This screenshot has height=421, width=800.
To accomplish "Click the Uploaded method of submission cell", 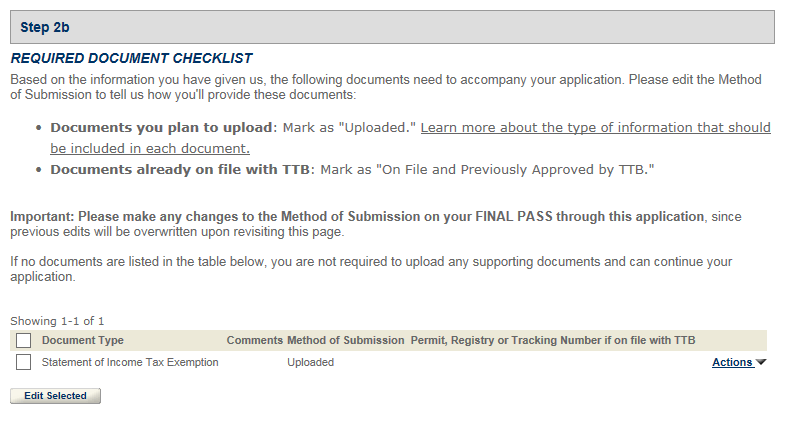I will 310,362.
